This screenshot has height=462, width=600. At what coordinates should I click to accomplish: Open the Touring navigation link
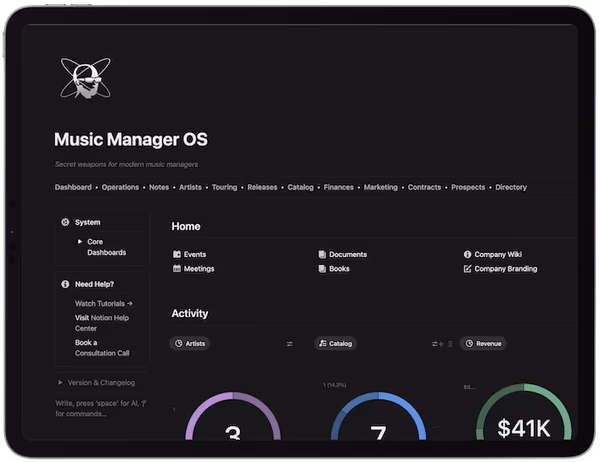224,187
